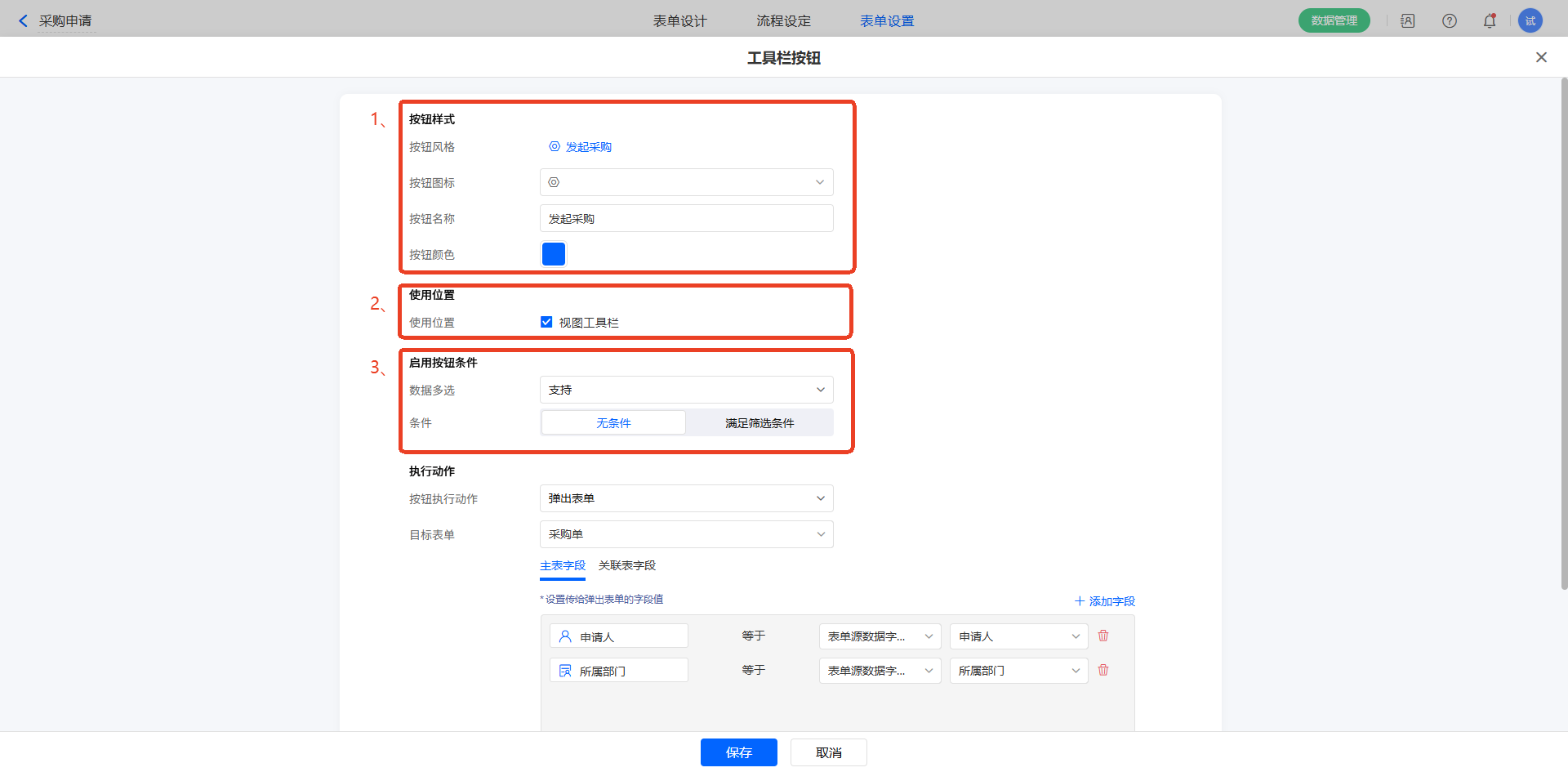Screen dimensions: 1568x772
Task: Click the 取消 button
Action: [829, 752]
